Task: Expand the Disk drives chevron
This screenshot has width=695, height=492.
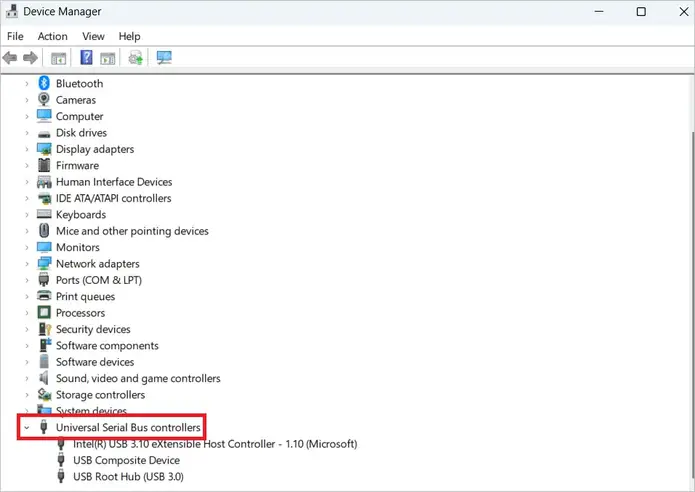Action: point(27,133)
